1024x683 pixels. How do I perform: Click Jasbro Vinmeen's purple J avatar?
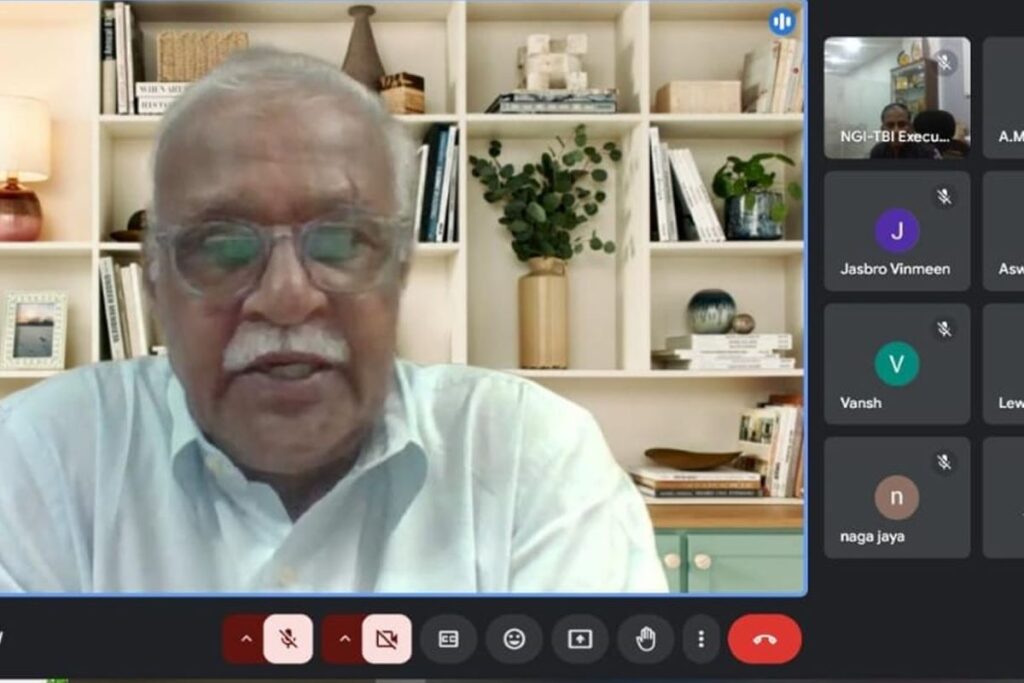pos(897,230)
